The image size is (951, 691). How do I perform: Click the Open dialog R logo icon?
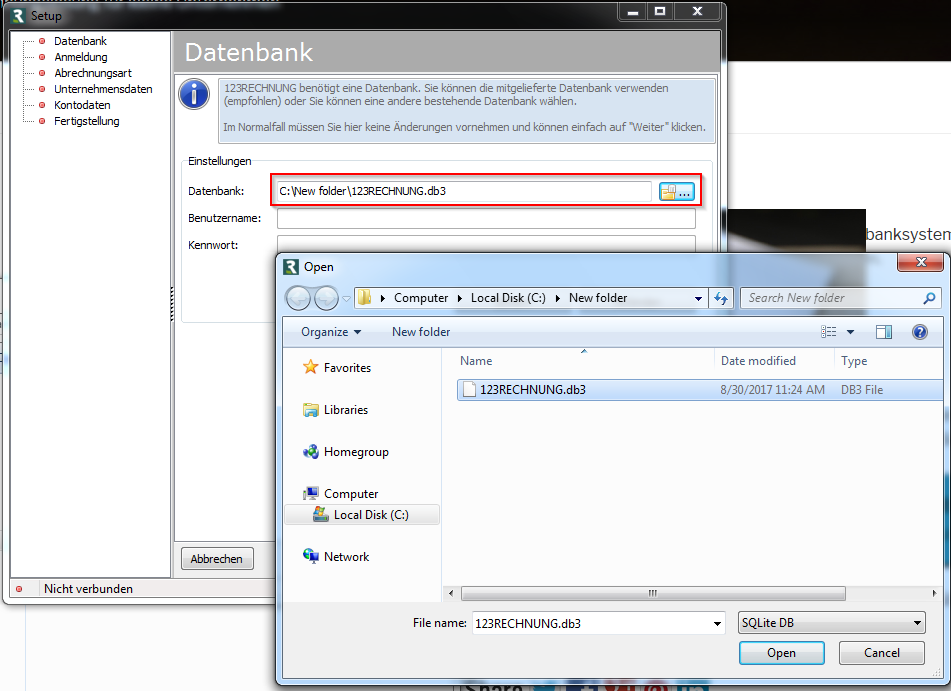291,267
